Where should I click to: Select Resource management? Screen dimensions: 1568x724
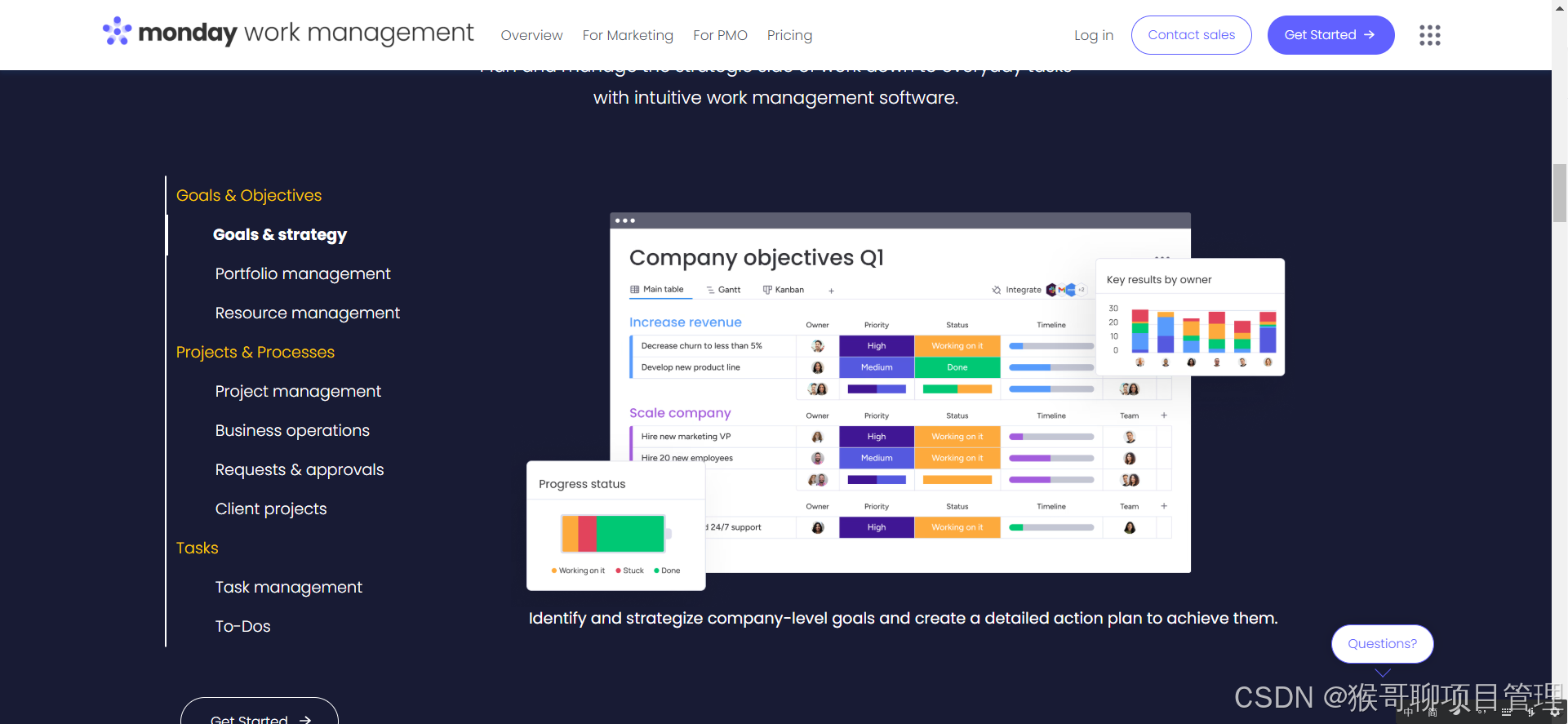pyautogui.click(x=308, y=313)
